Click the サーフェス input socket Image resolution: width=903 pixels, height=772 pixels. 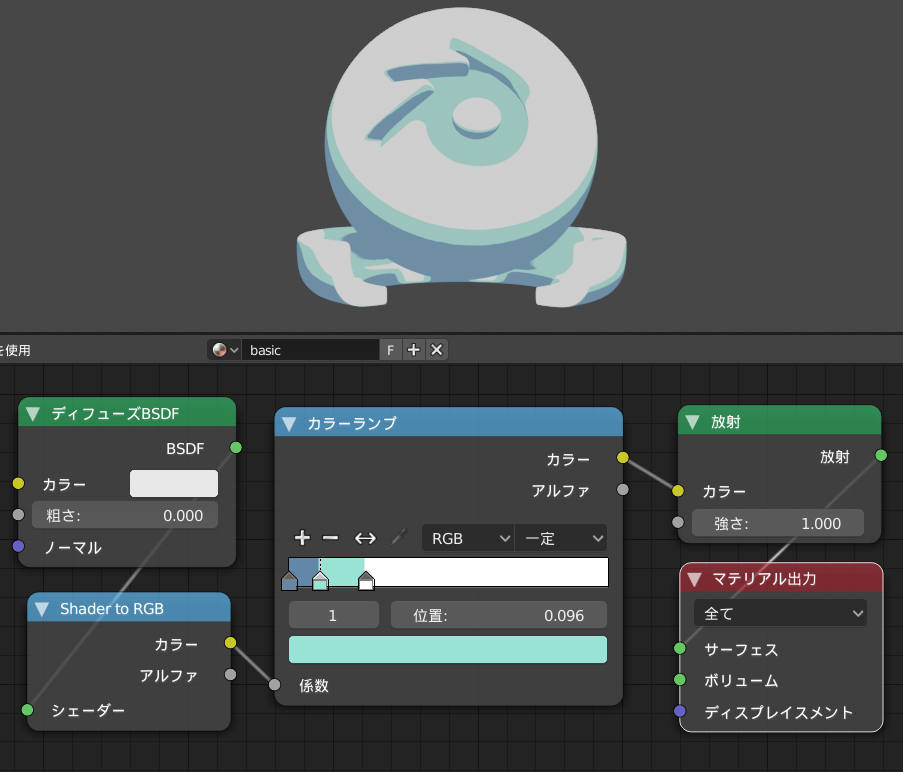(x=680, y=649)
